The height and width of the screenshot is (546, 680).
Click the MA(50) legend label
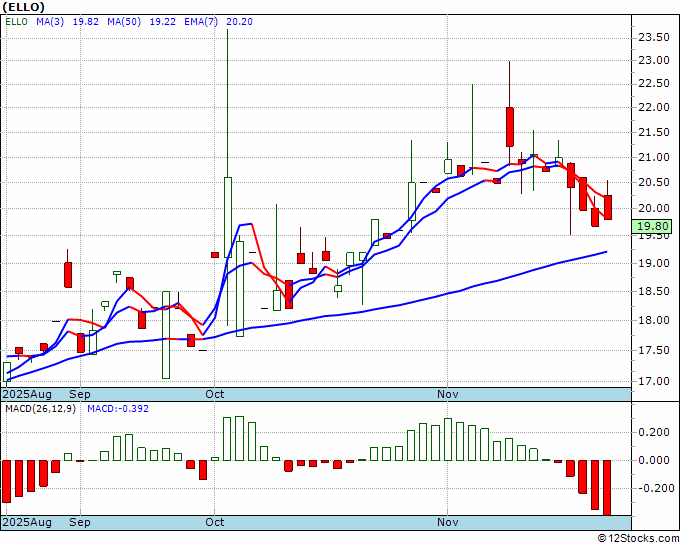124,22
